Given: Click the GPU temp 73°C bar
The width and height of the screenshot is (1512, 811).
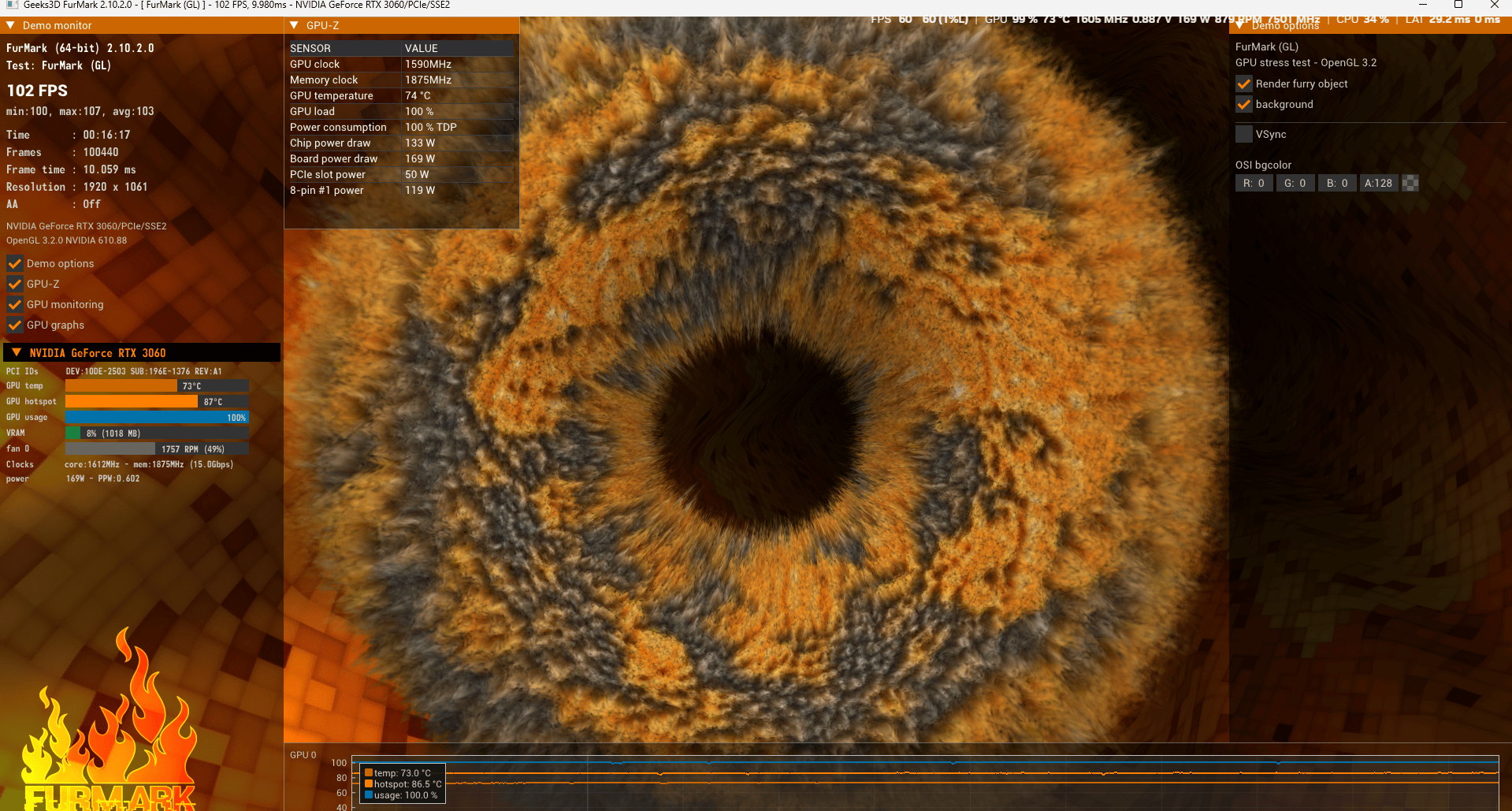Looking at the screenshot, I should (x=157, y=385).
